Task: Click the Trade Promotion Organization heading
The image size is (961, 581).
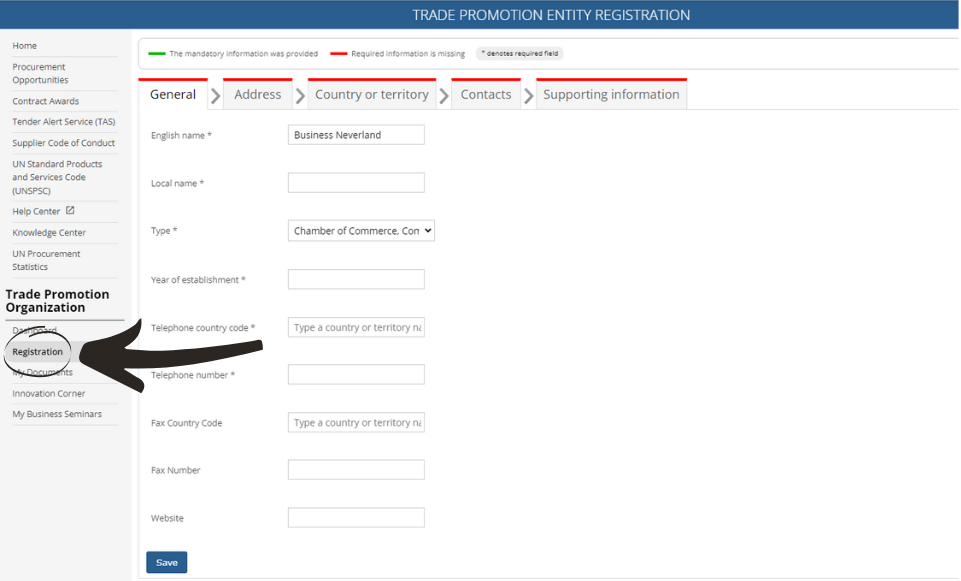Action: 58,301
